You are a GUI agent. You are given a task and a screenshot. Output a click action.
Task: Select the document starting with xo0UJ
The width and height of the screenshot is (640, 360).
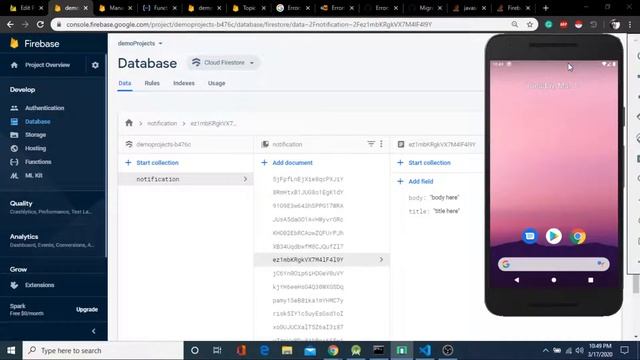coord(308,327)
